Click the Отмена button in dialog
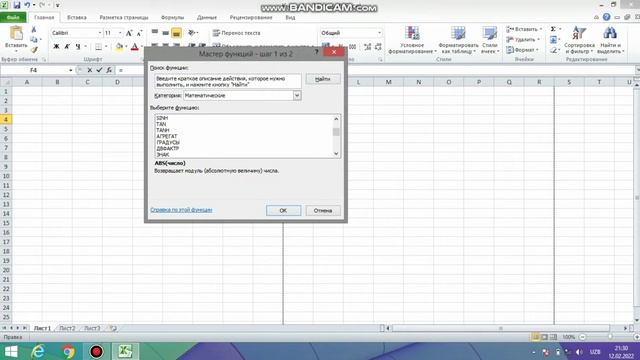640x360 pixels. click(x=323, y=211)
